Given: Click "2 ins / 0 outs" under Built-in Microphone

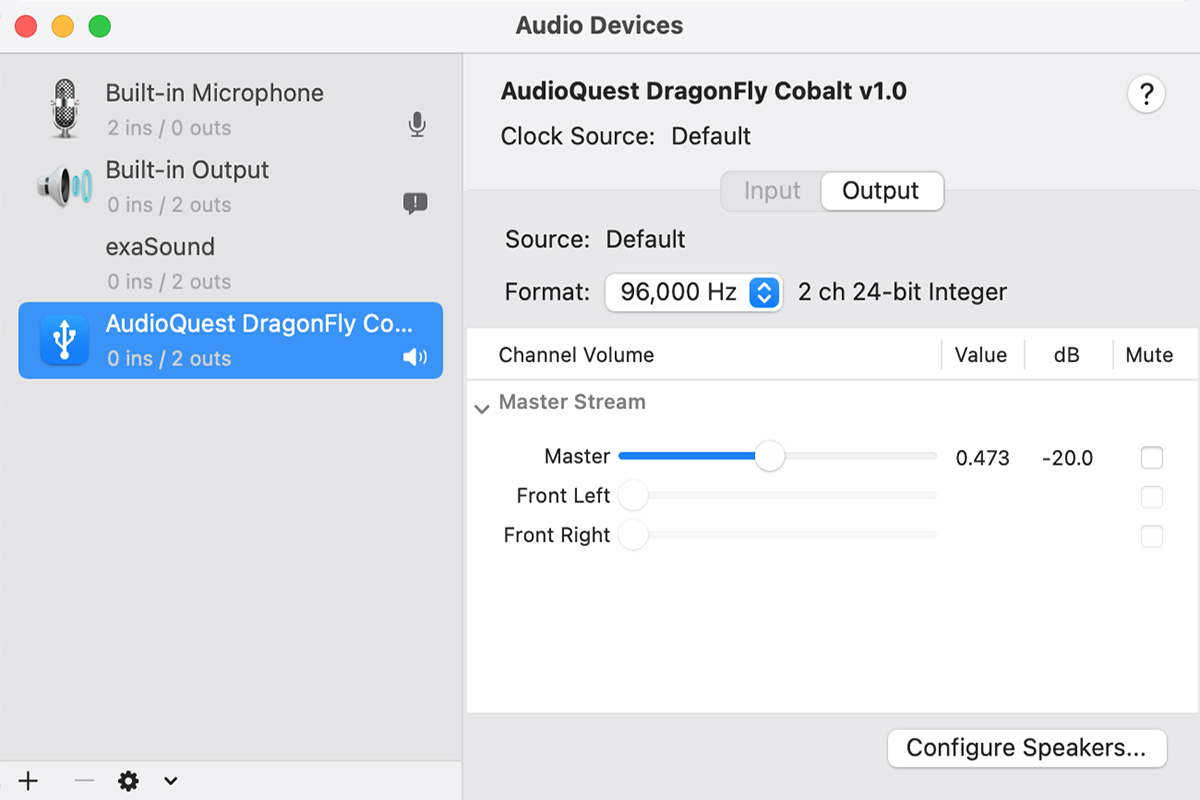Looking at the screenshot, I should click(169, 128).
